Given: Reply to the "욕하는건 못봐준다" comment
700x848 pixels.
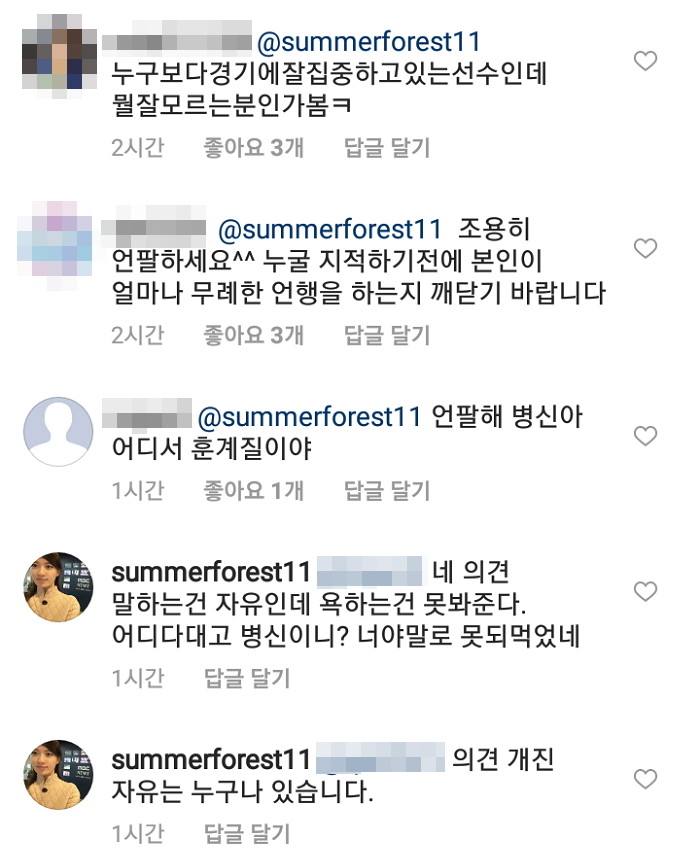Looking at the screenshot, I should coord(246,678).
